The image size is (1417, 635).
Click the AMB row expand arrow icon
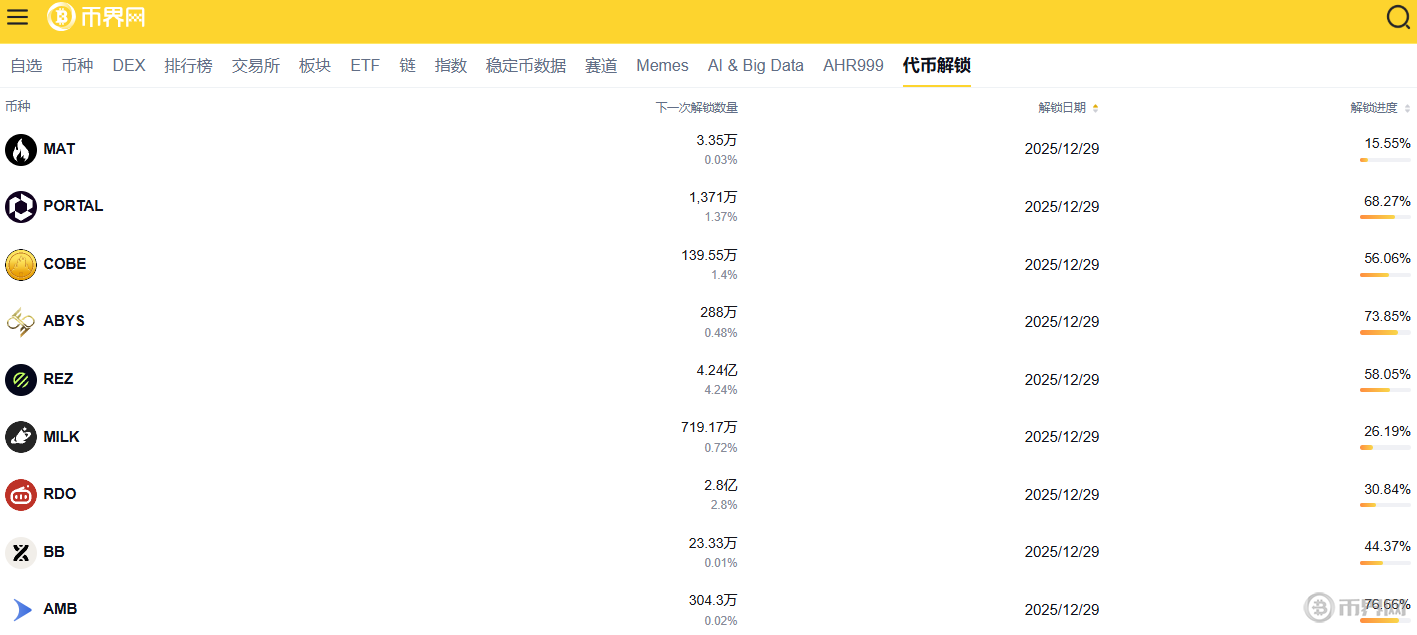coord(20,608)
